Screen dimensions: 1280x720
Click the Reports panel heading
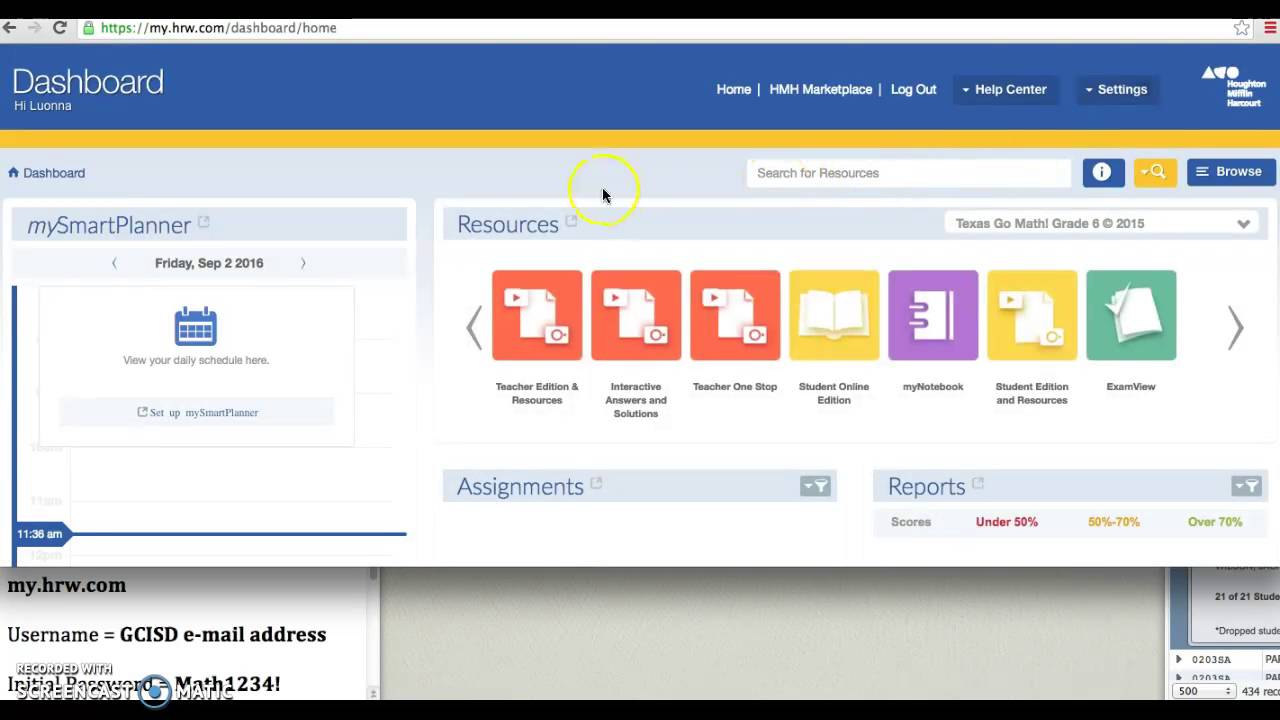point(927,486)
